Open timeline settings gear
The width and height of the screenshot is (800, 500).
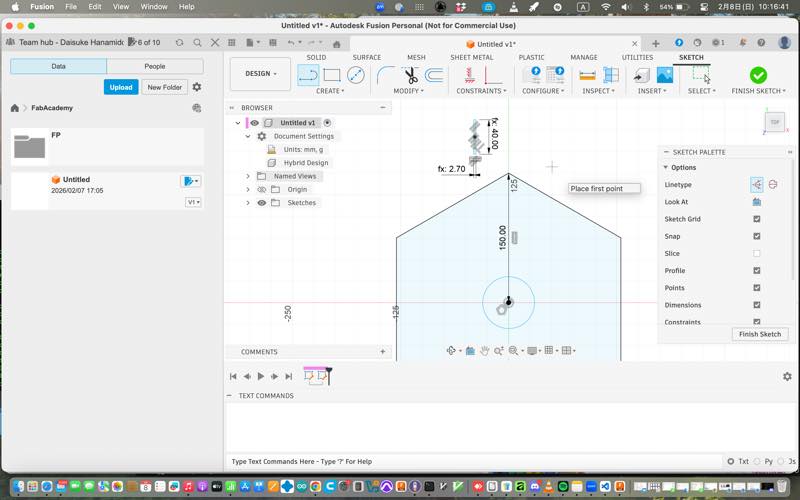787,376
